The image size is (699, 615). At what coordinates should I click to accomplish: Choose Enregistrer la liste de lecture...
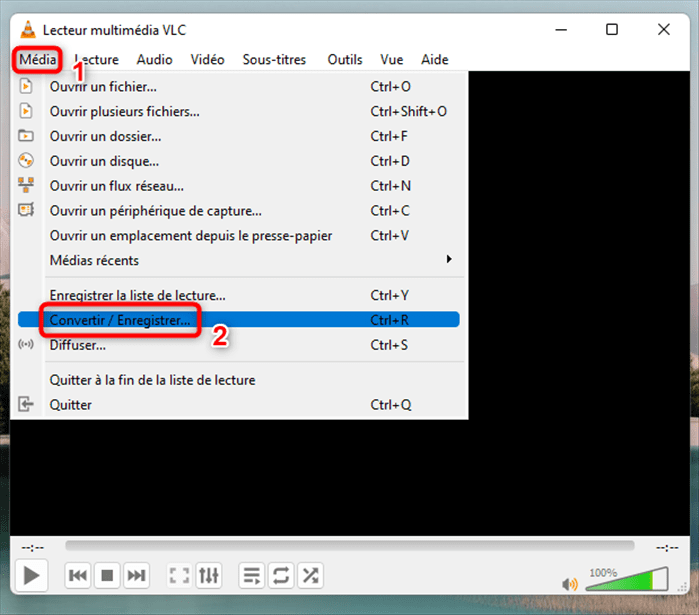[238, 295]
